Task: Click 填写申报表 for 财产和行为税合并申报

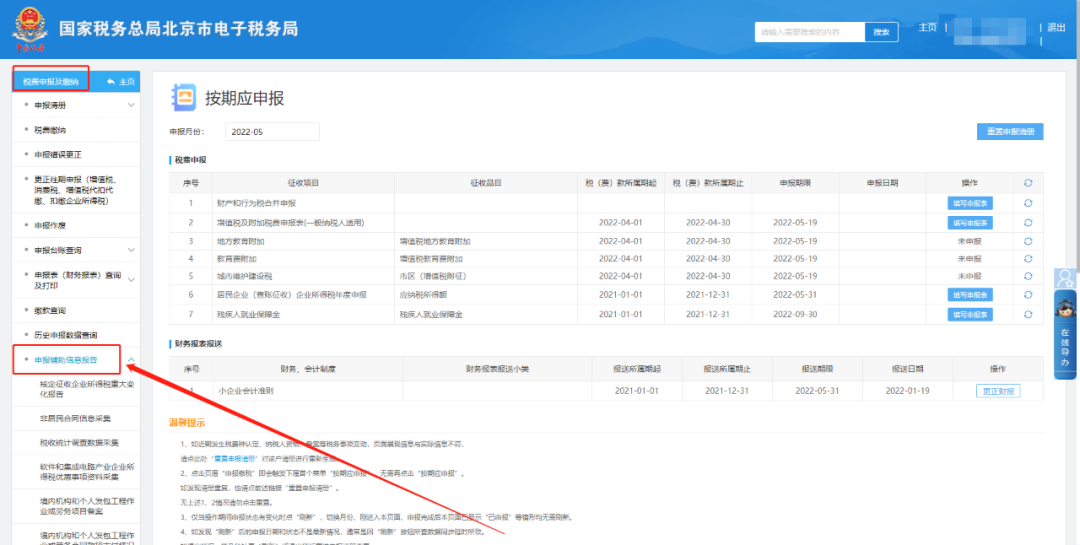Action: click(970, 203)
